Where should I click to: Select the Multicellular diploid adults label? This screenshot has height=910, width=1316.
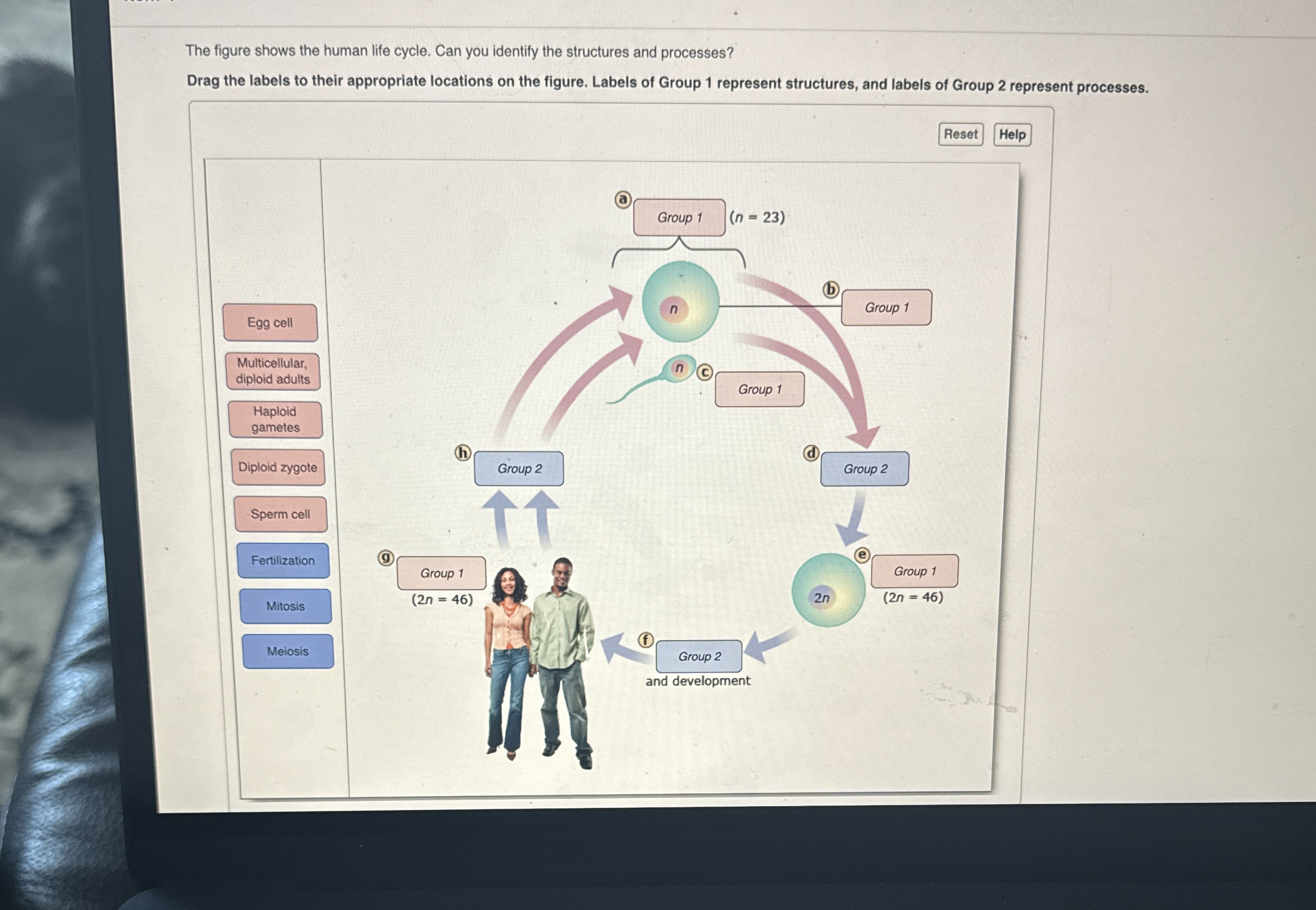click(x=273, y=371)
